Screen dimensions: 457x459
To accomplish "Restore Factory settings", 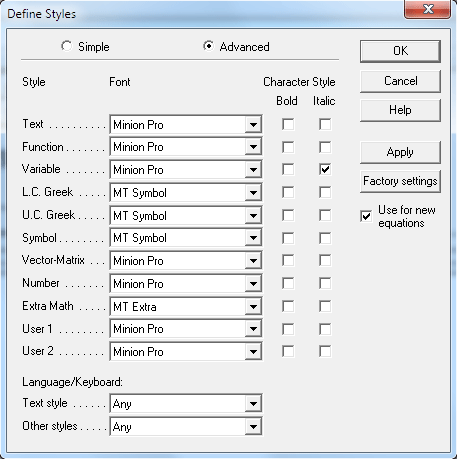I will (x=400, y=181).
